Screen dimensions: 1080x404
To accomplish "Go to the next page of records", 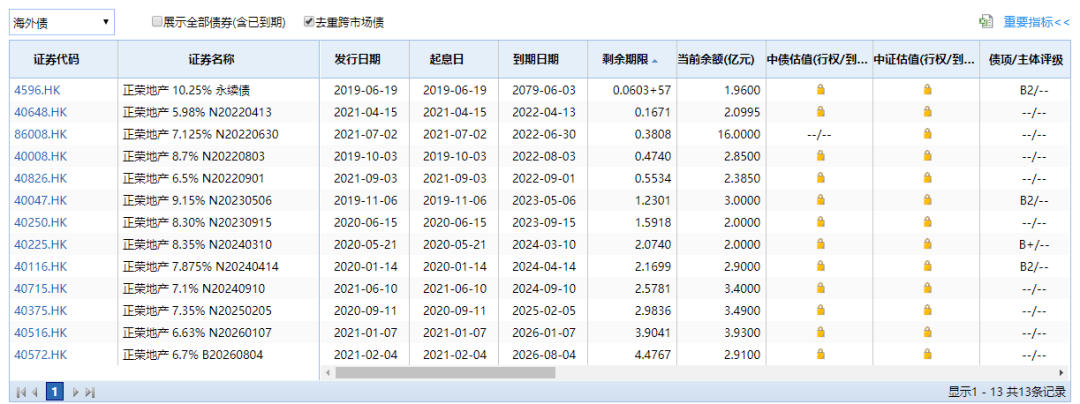I will (x=75, y=392).
